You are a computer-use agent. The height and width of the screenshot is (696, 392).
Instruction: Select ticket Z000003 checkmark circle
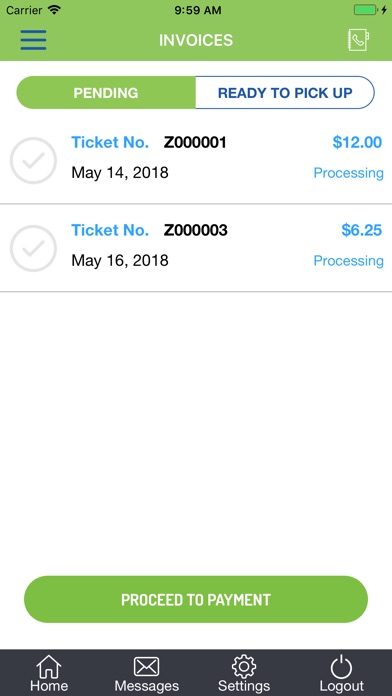point(33,249)
